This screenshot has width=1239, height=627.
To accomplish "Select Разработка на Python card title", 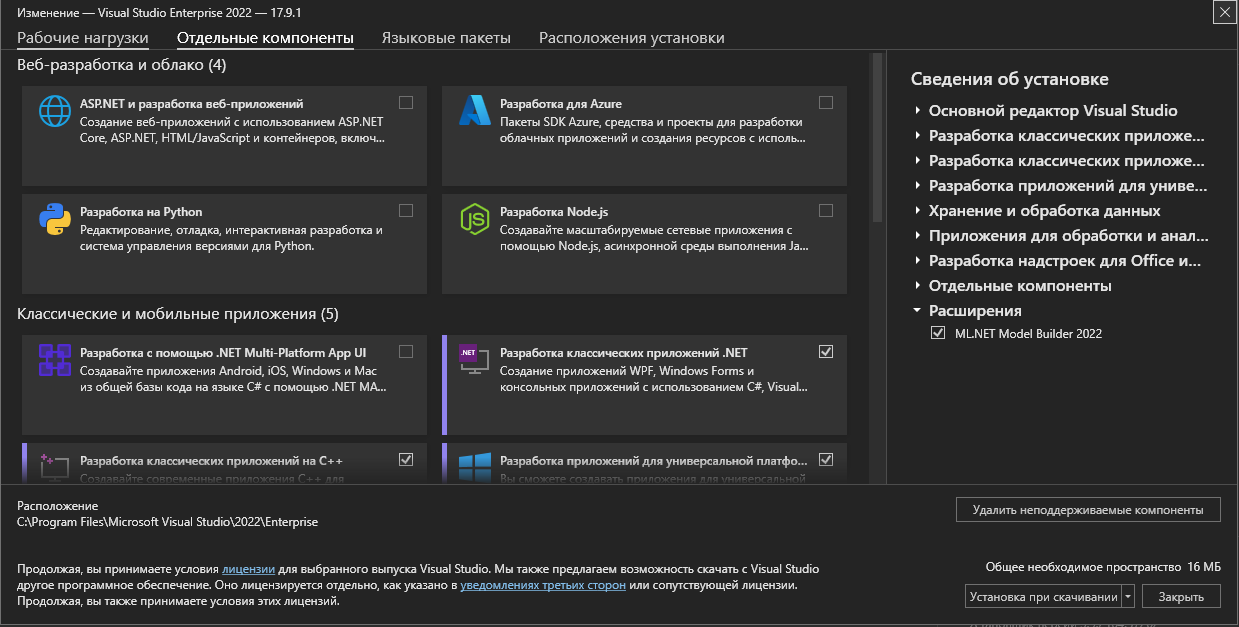I will (141, 211).
